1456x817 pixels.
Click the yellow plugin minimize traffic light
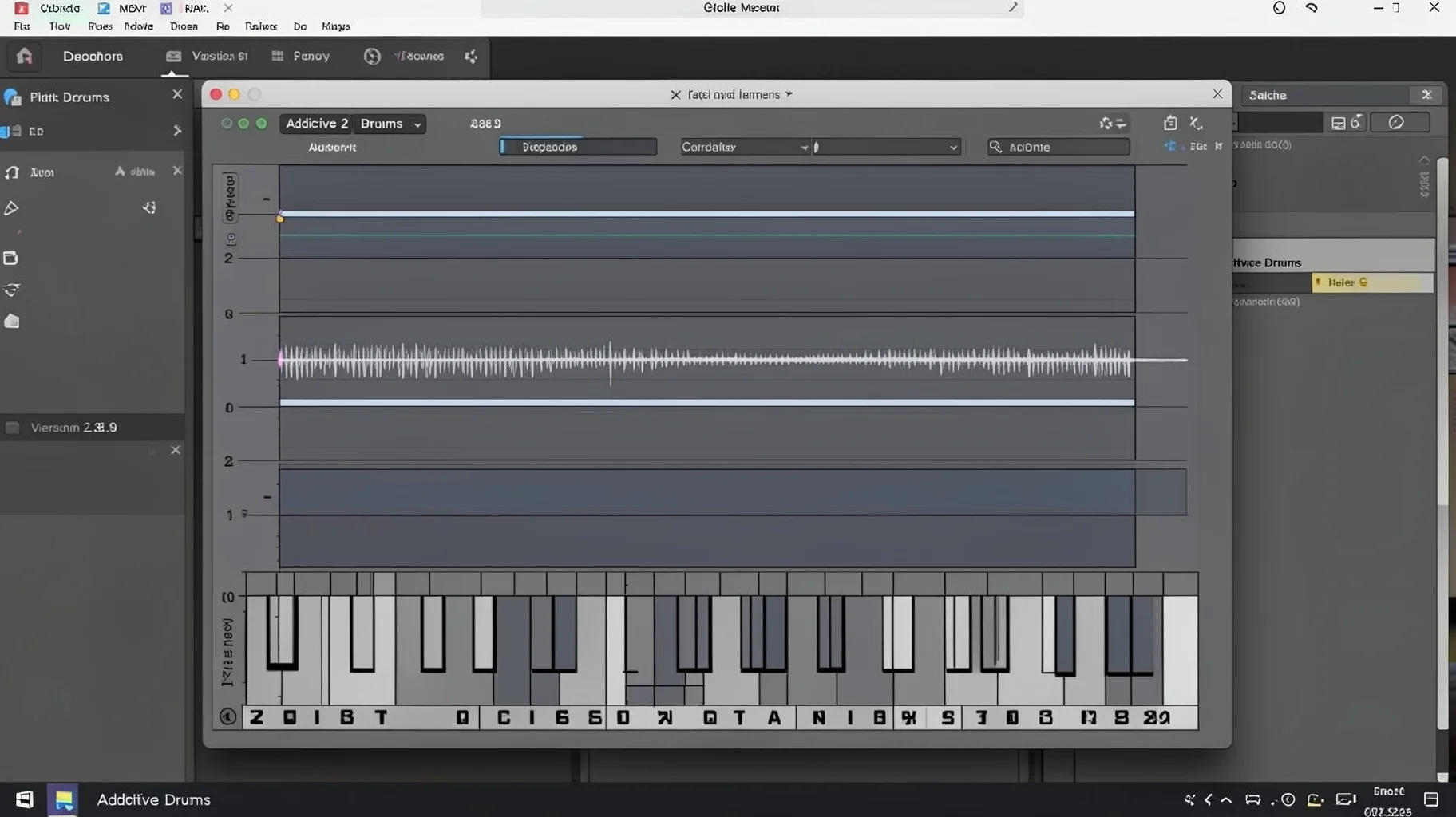click(x=234, y=94)
